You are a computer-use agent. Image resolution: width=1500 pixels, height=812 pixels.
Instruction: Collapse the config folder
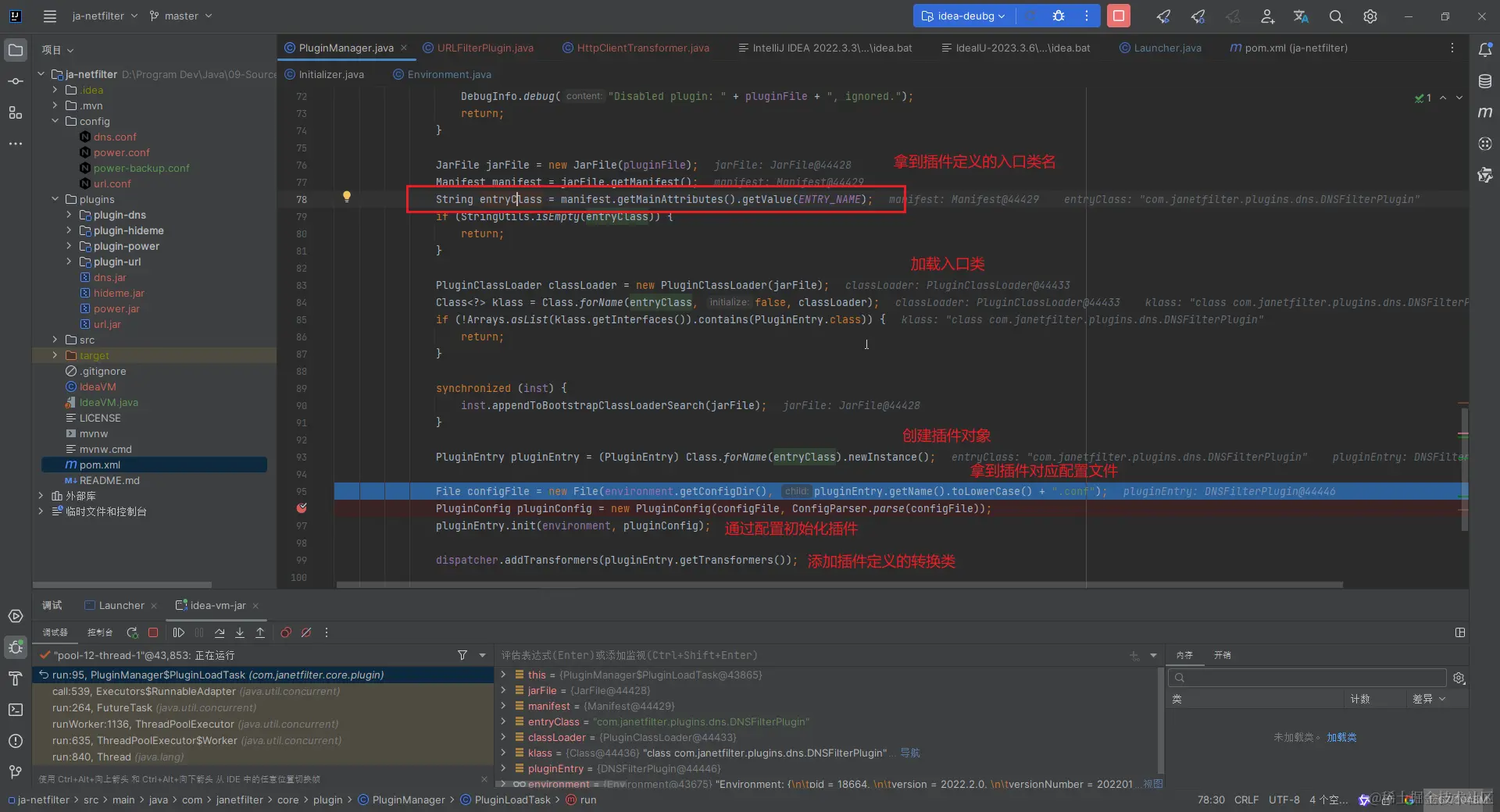[55, 121]
